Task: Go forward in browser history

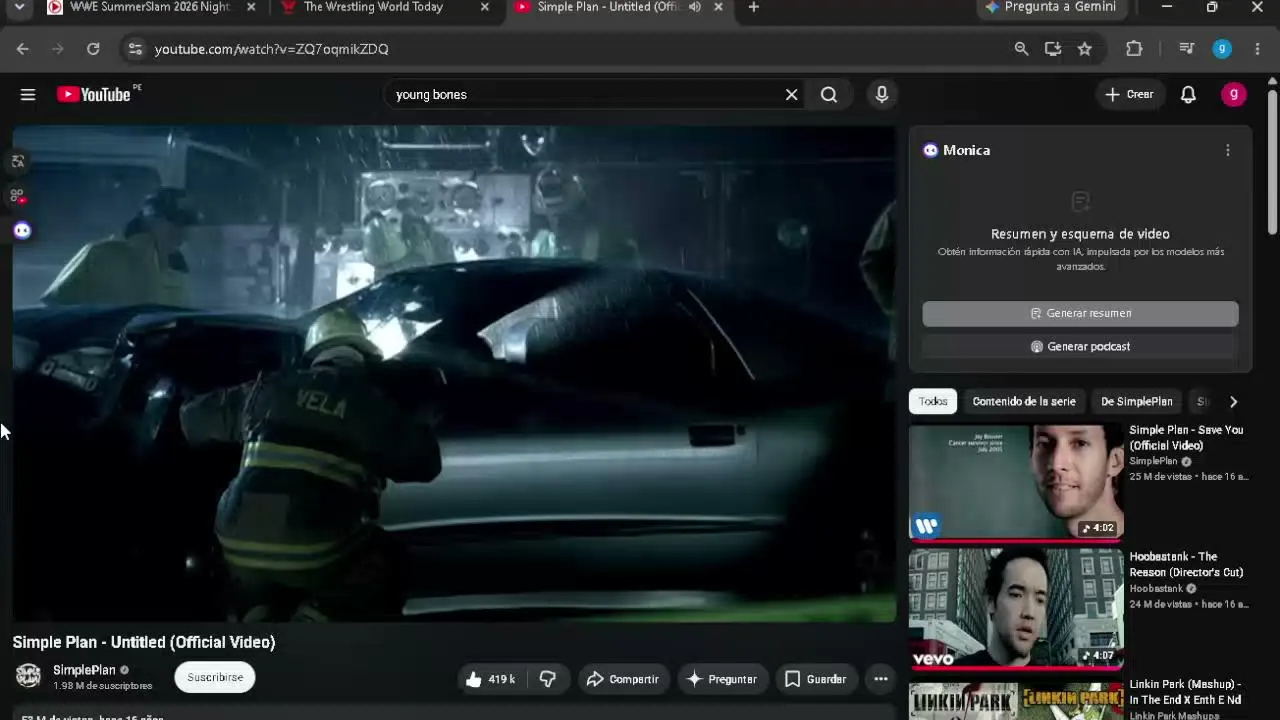Action: pyautogui.click(x=58, y=49)
